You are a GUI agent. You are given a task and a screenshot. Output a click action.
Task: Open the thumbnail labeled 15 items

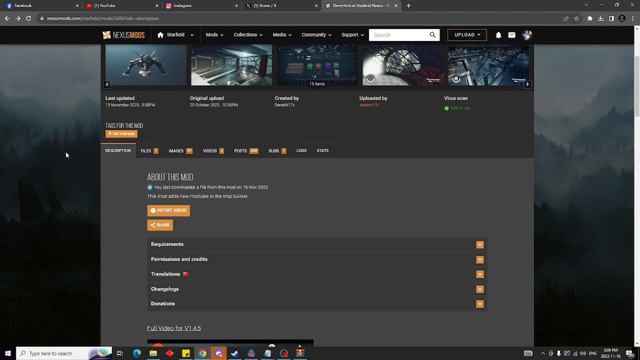click(x=317, y=65)
